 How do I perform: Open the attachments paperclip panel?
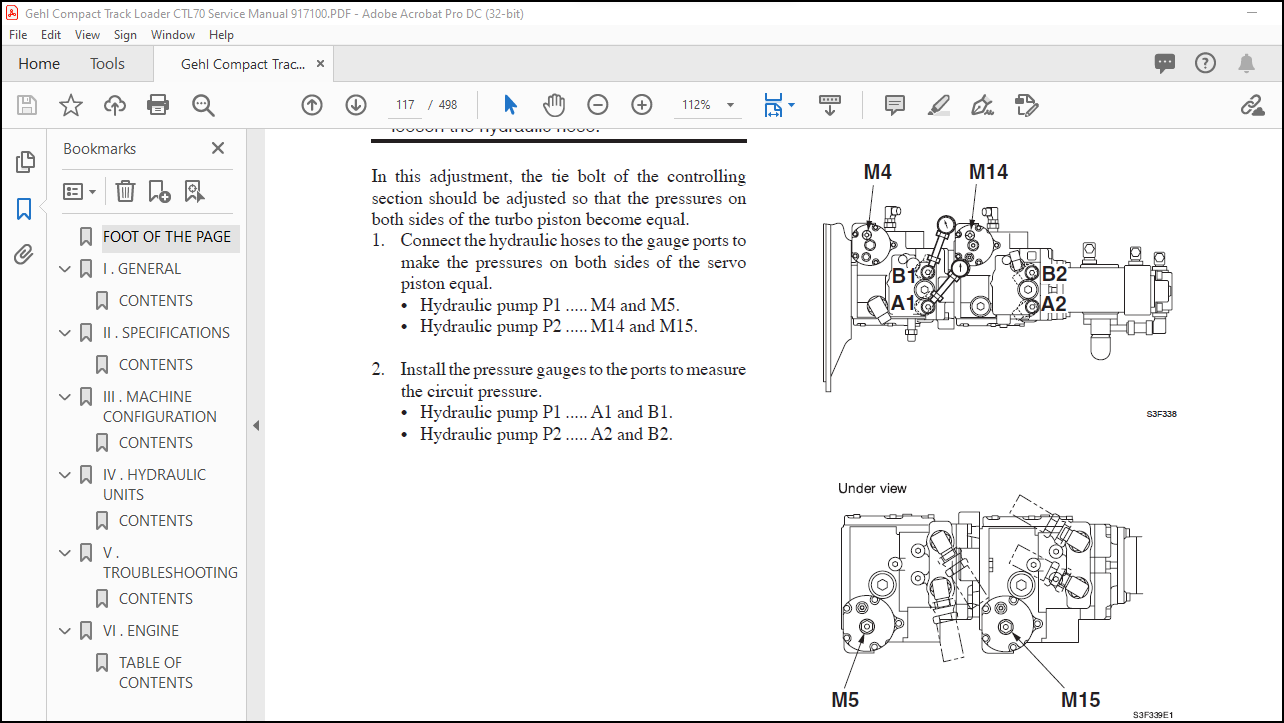click(25, 255)
